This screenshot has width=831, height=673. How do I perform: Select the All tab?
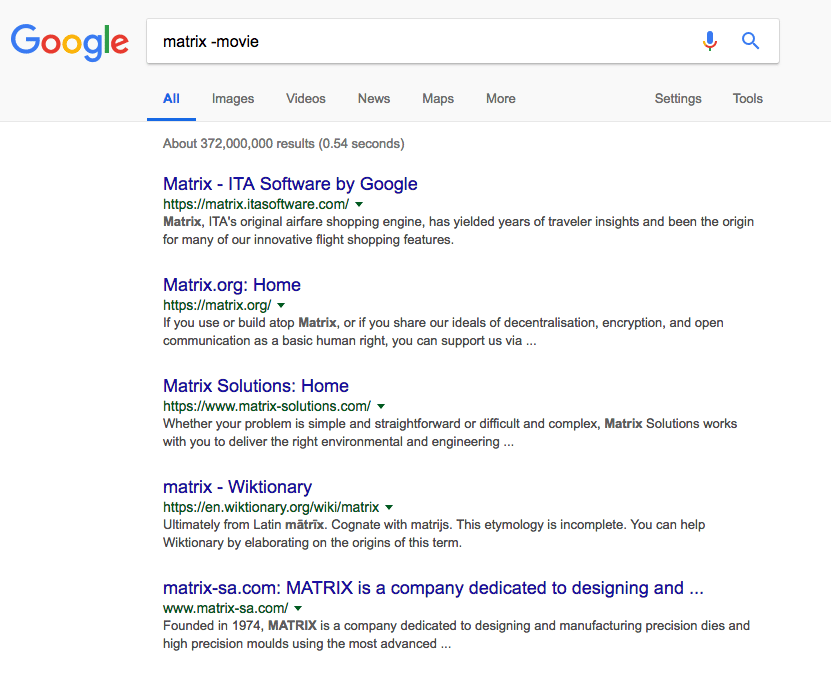[x=171, y=99]
